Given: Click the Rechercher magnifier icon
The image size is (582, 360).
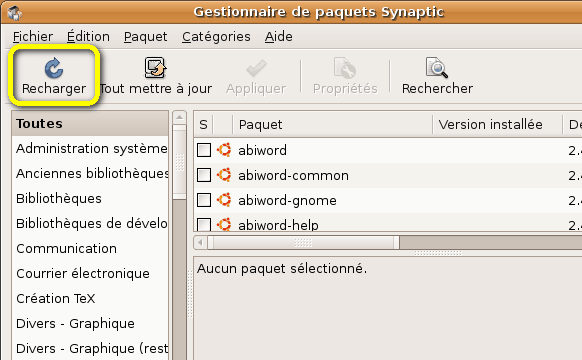Looking at the screenshot, I should pyautogui.click(x=437, y=67).
